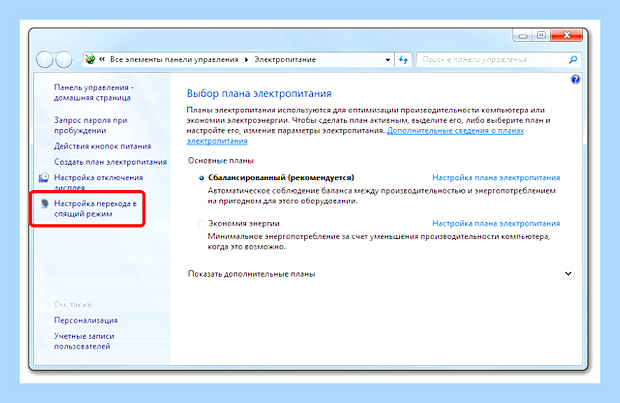Open breadcrumb Все элементы панели управления
The image size is (620, 403).
point(174,59)
